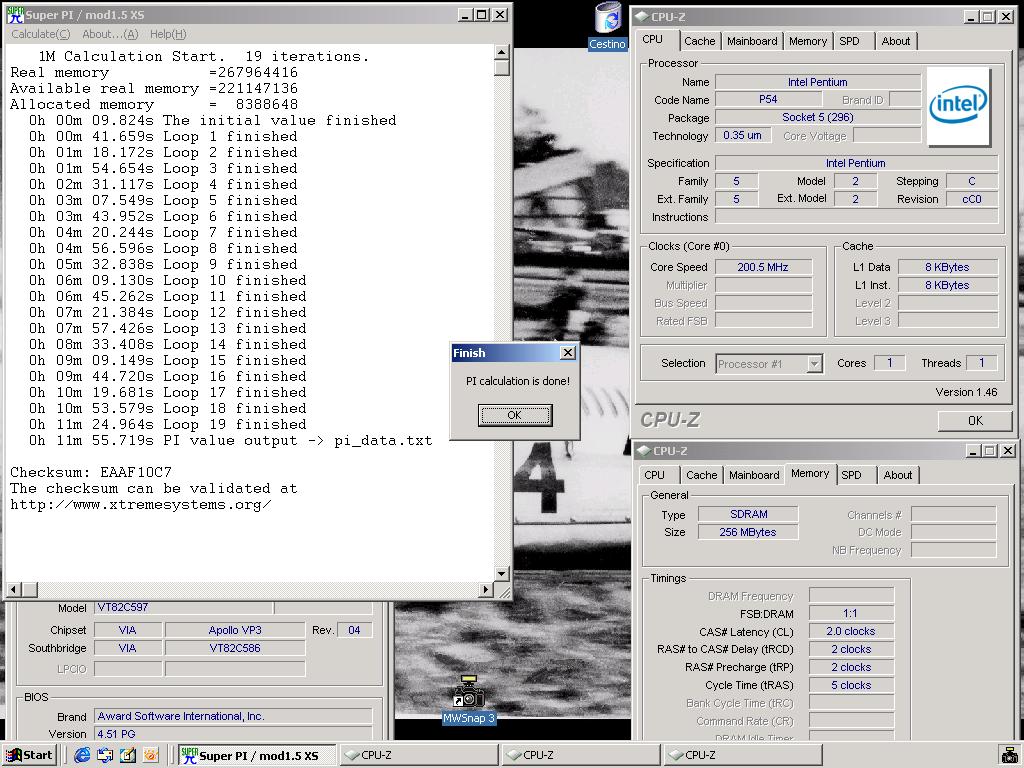This screenshot has height=768, width=1024.
Task: Switch to the Mainboard tab in the upper CPU-Z window
Action: pos(752,41)
